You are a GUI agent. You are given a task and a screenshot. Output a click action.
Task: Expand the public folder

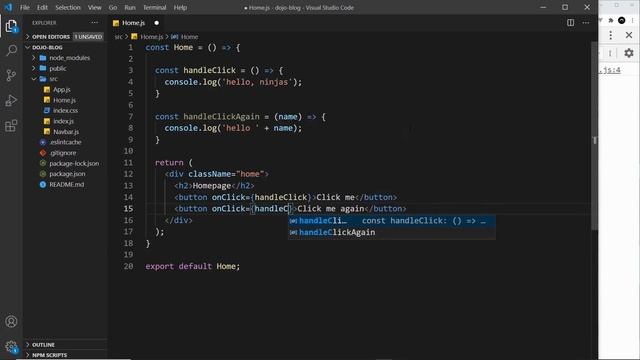(x=58, y=69)
